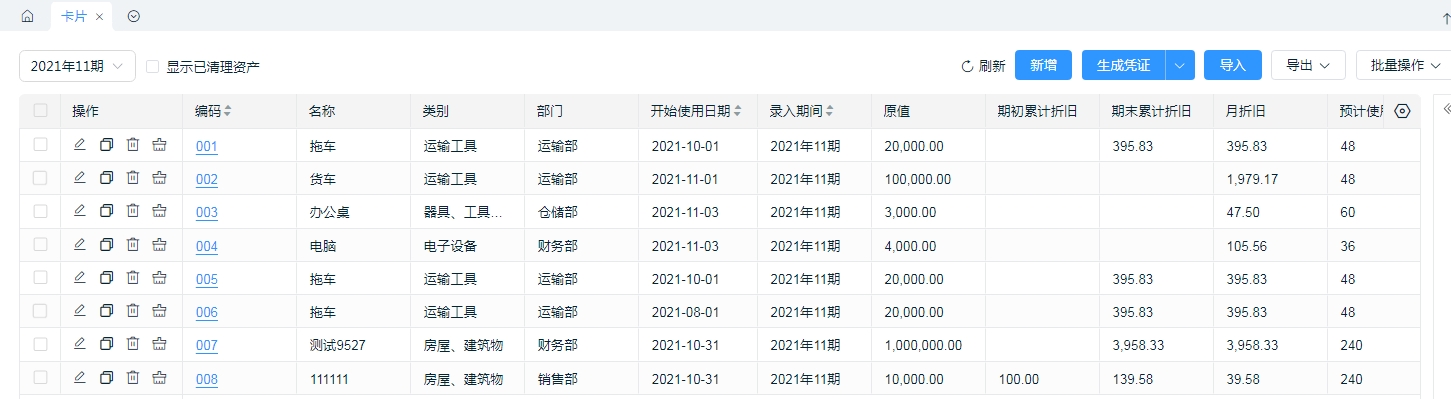Tick the select-all checkbox in table header
Screen dimensions: 1451x399
click(40, 111)
